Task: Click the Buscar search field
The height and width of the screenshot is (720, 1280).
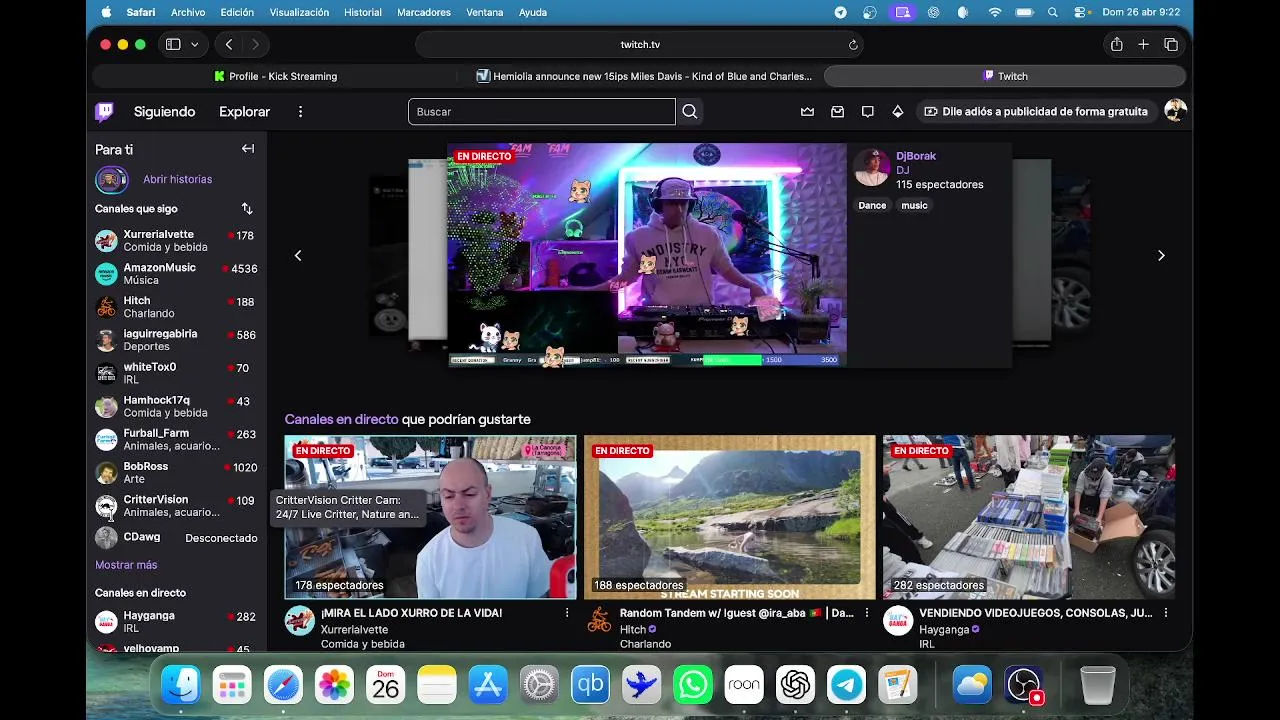Action: tap(541, 112)
